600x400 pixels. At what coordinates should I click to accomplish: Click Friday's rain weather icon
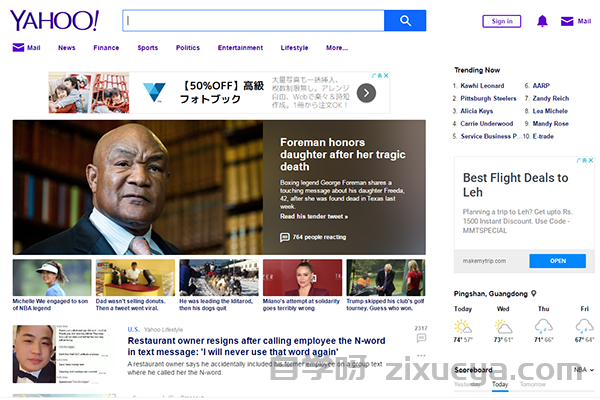click(584, 327)
